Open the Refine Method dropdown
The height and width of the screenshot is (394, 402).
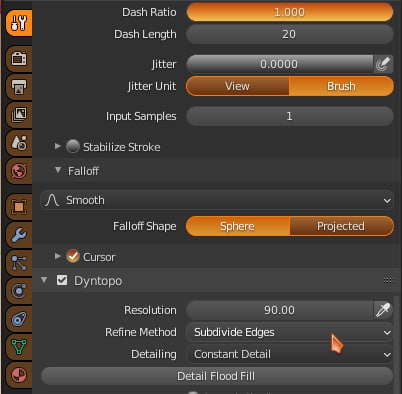[x=290, y=332]
